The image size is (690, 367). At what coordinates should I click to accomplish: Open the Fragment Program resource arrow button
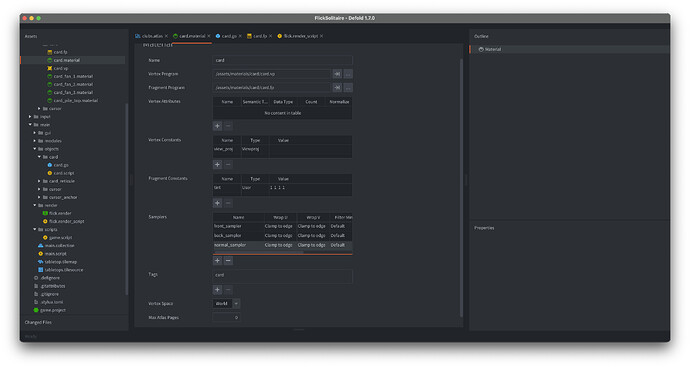[x=337, y=88]
